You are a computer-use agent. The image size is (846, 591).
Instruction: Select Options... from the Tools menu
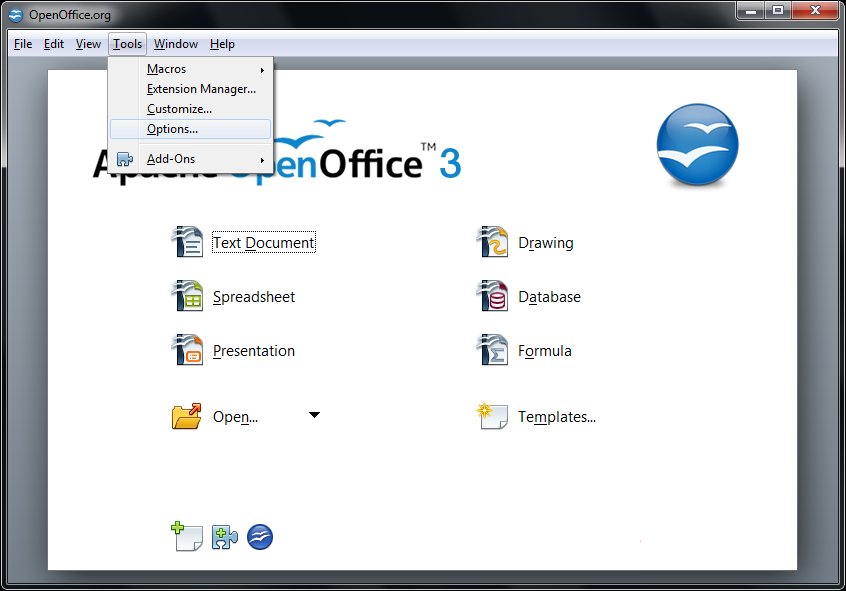172,129
